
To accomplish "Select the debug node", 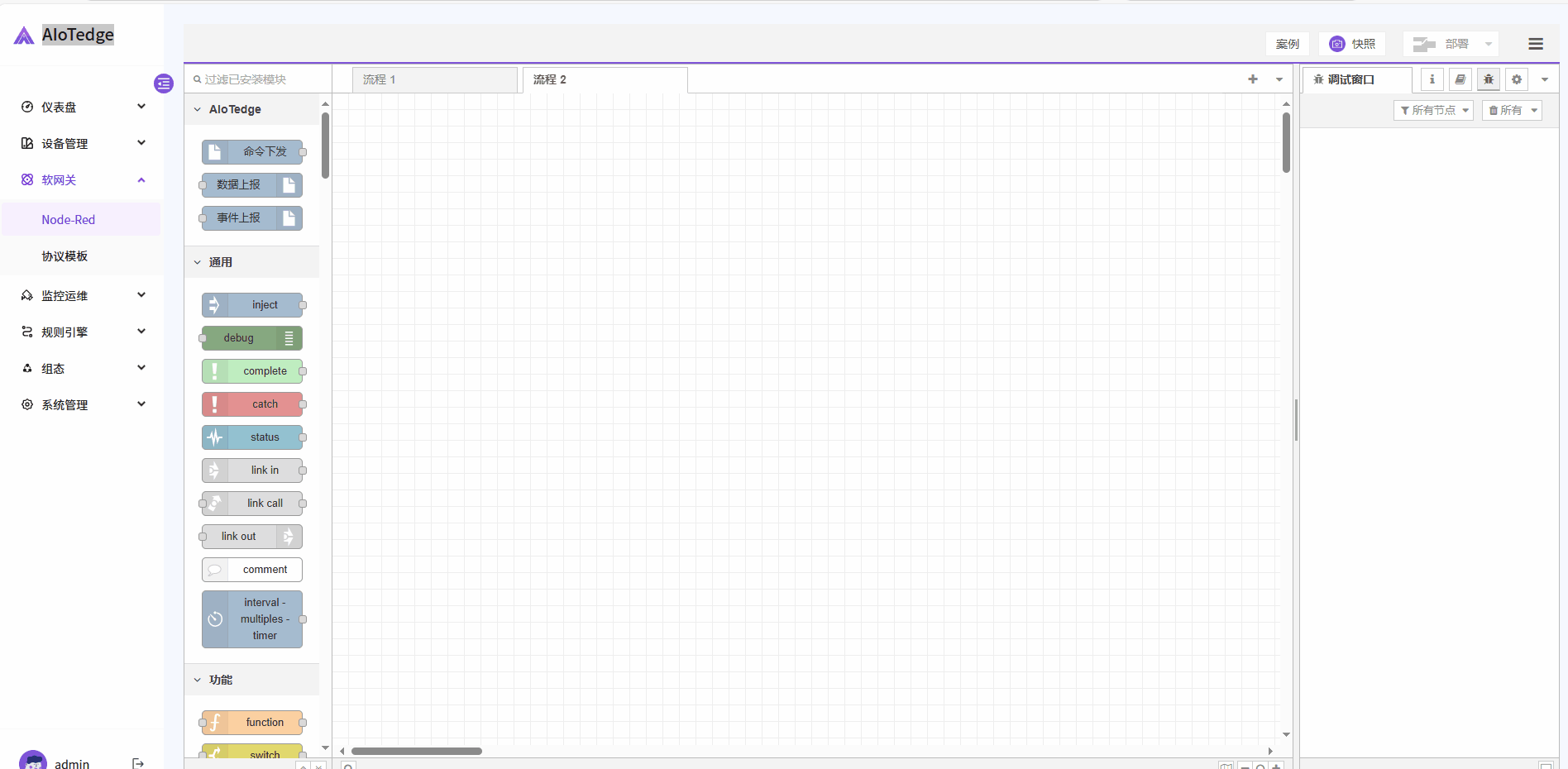I will tap(252, 338).
